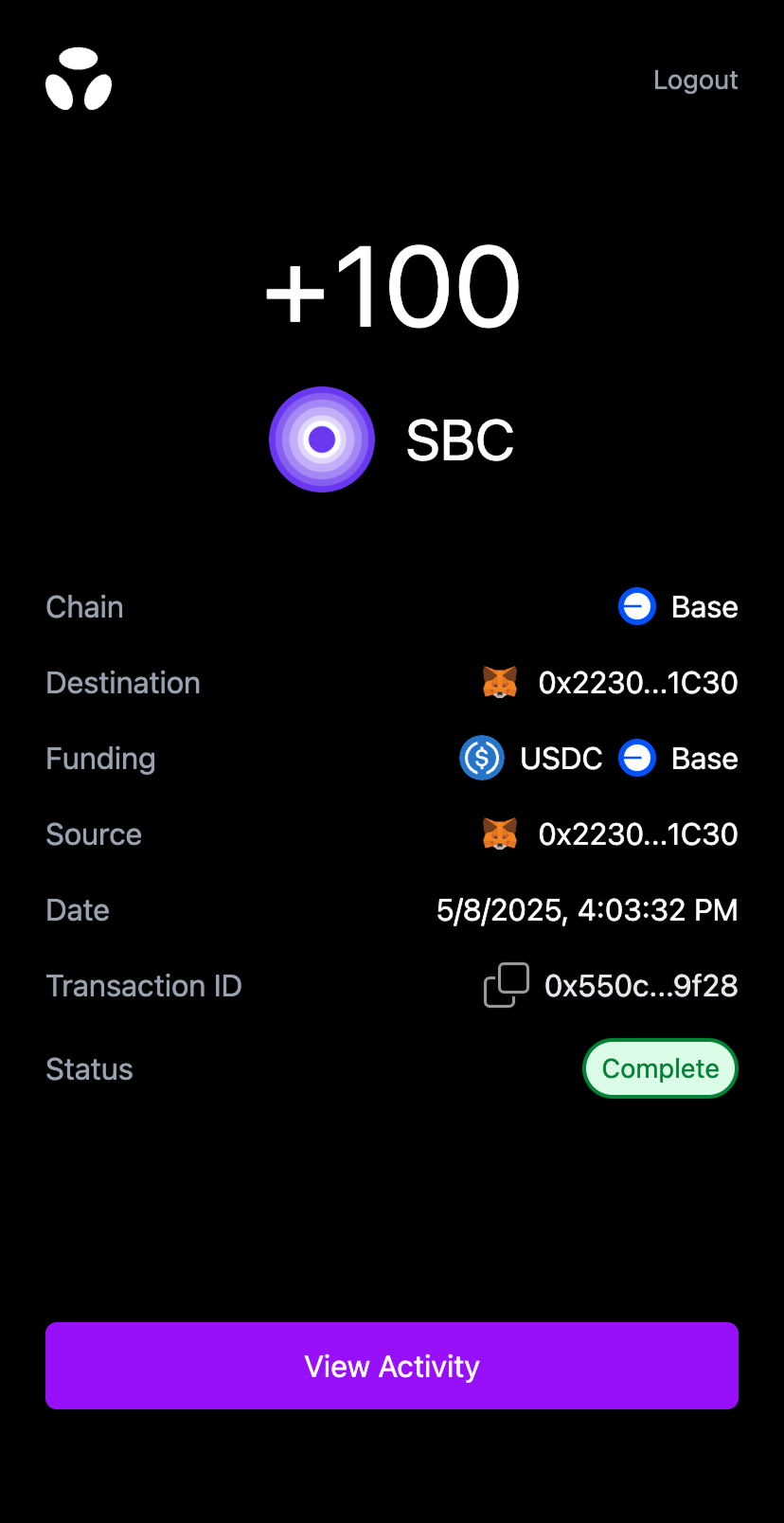This screenshot has width=784, height=1523.
Task: Click the app logo in the header
Action: tap(79, 80)
